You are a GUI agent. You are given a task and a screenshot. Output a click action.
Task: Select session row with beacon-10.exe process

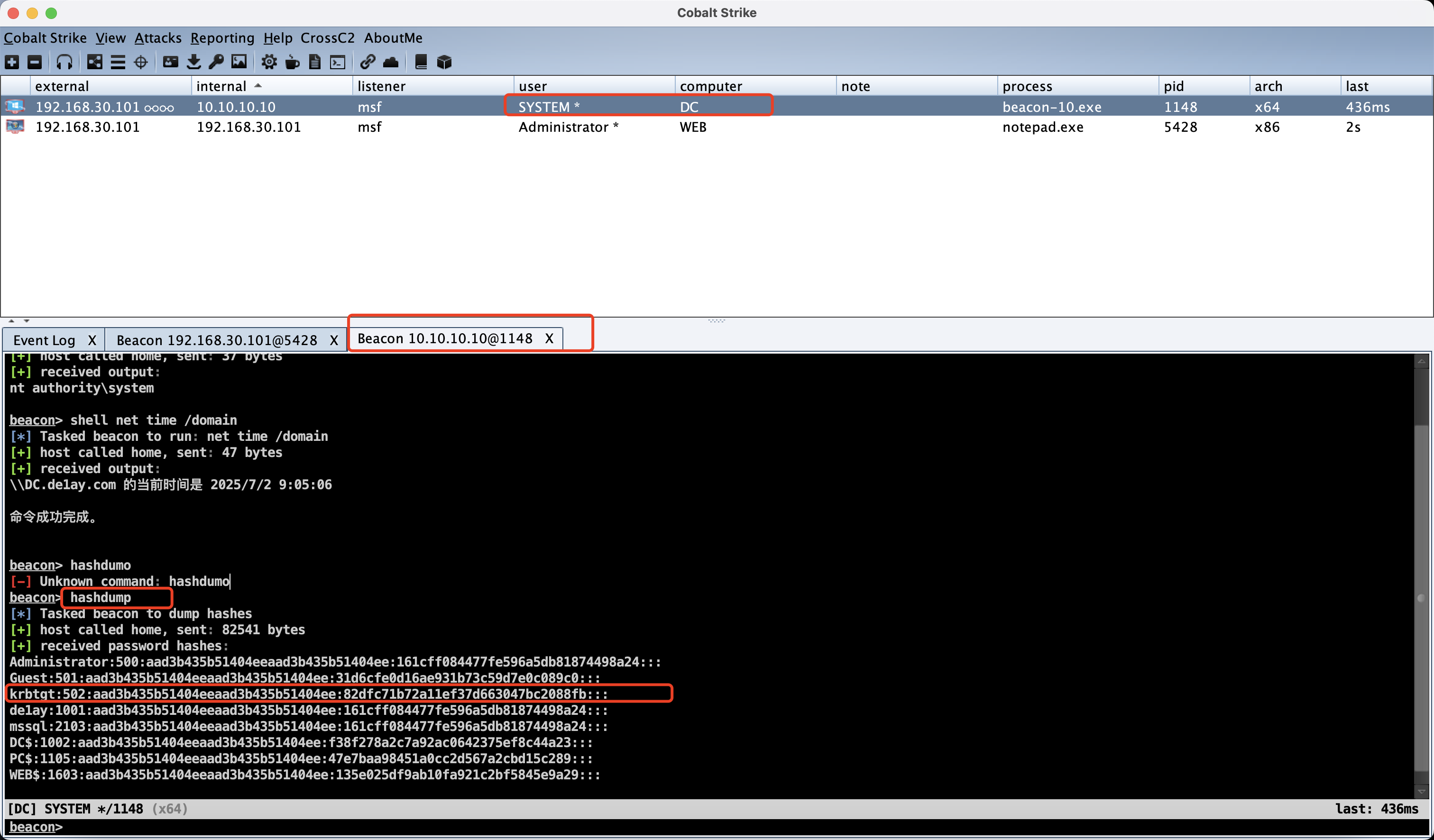tap(717, 106)
